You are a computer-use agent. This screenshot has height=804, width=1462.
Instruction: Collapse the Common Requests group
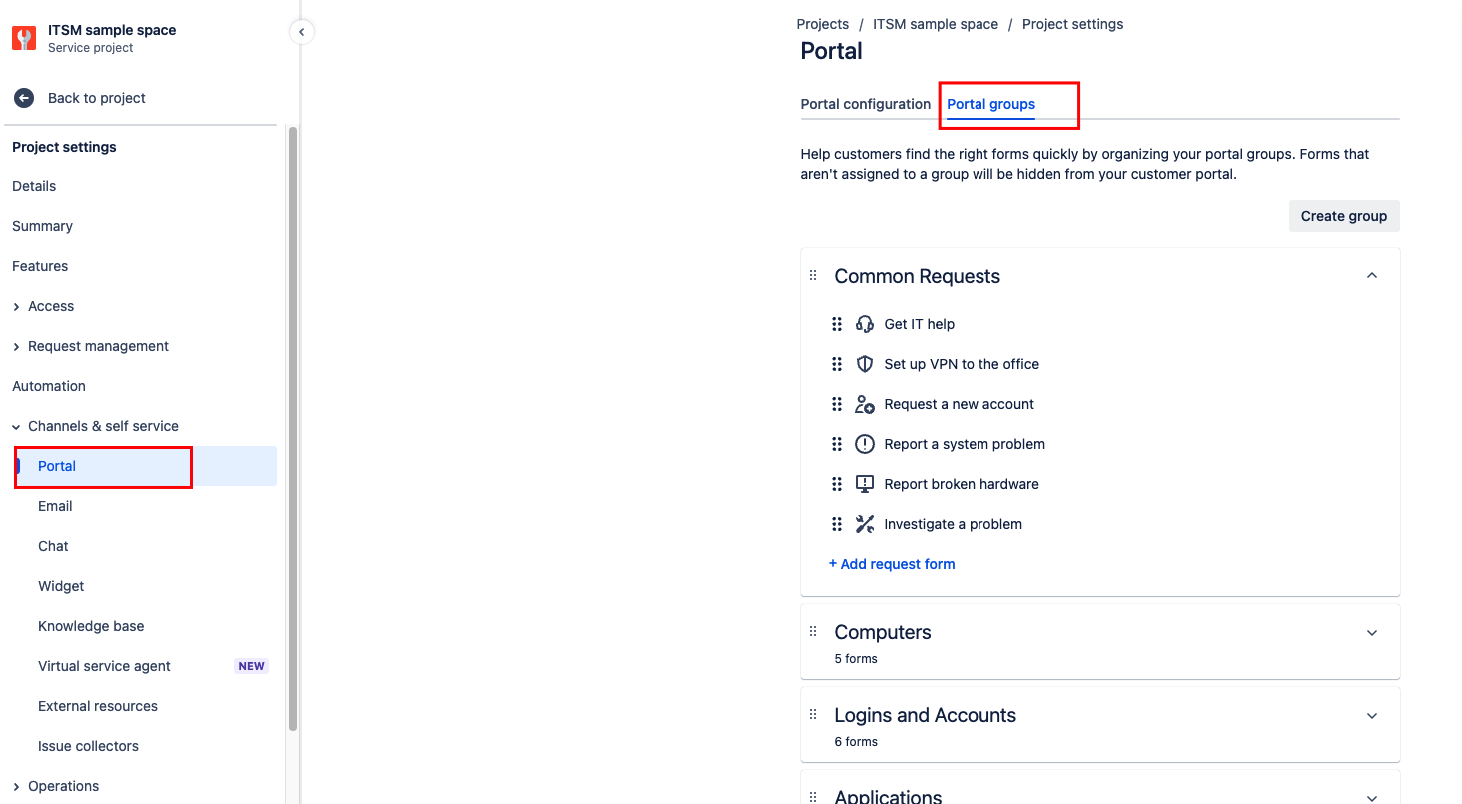pos(1371,274)
